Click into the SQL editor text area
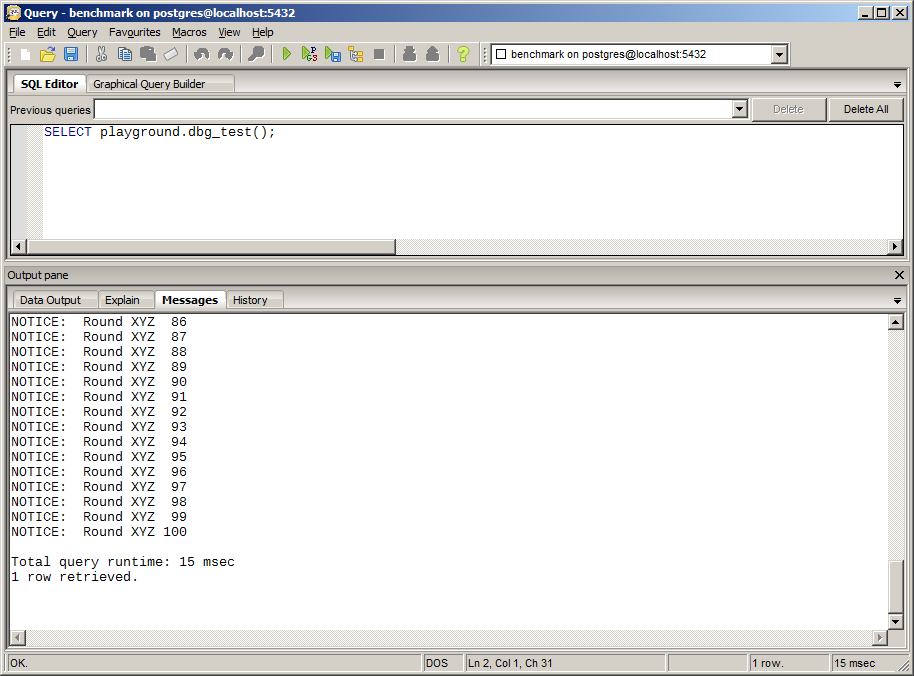Viewport: 914px width, 676px height. point(450,180)
